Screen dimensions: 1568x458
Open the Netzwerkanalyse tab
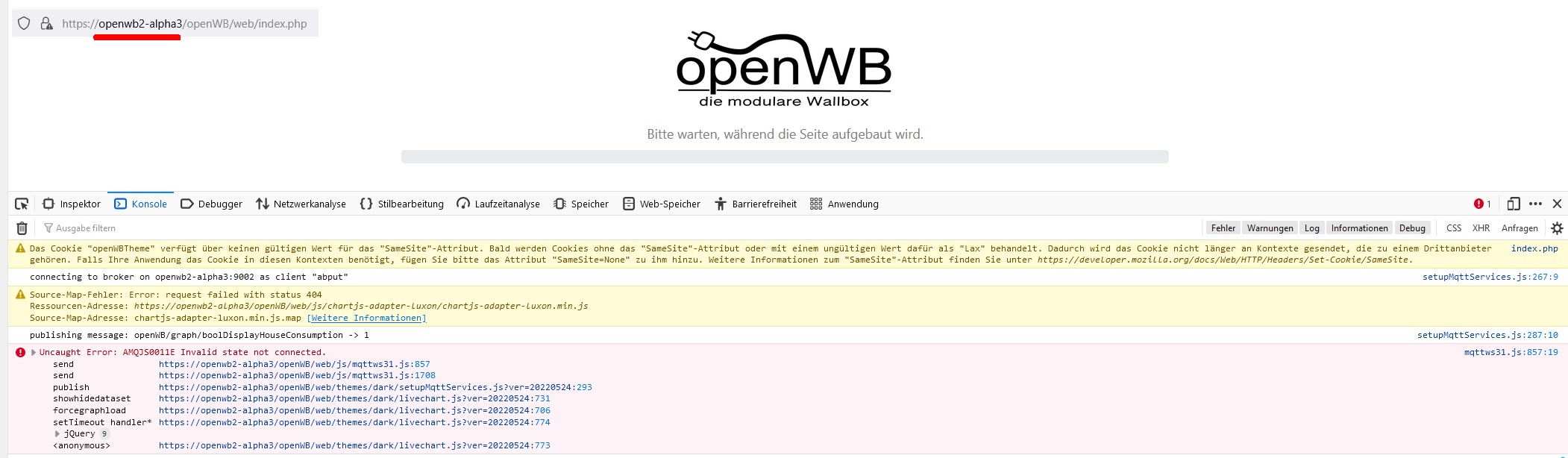click(301, 204)
